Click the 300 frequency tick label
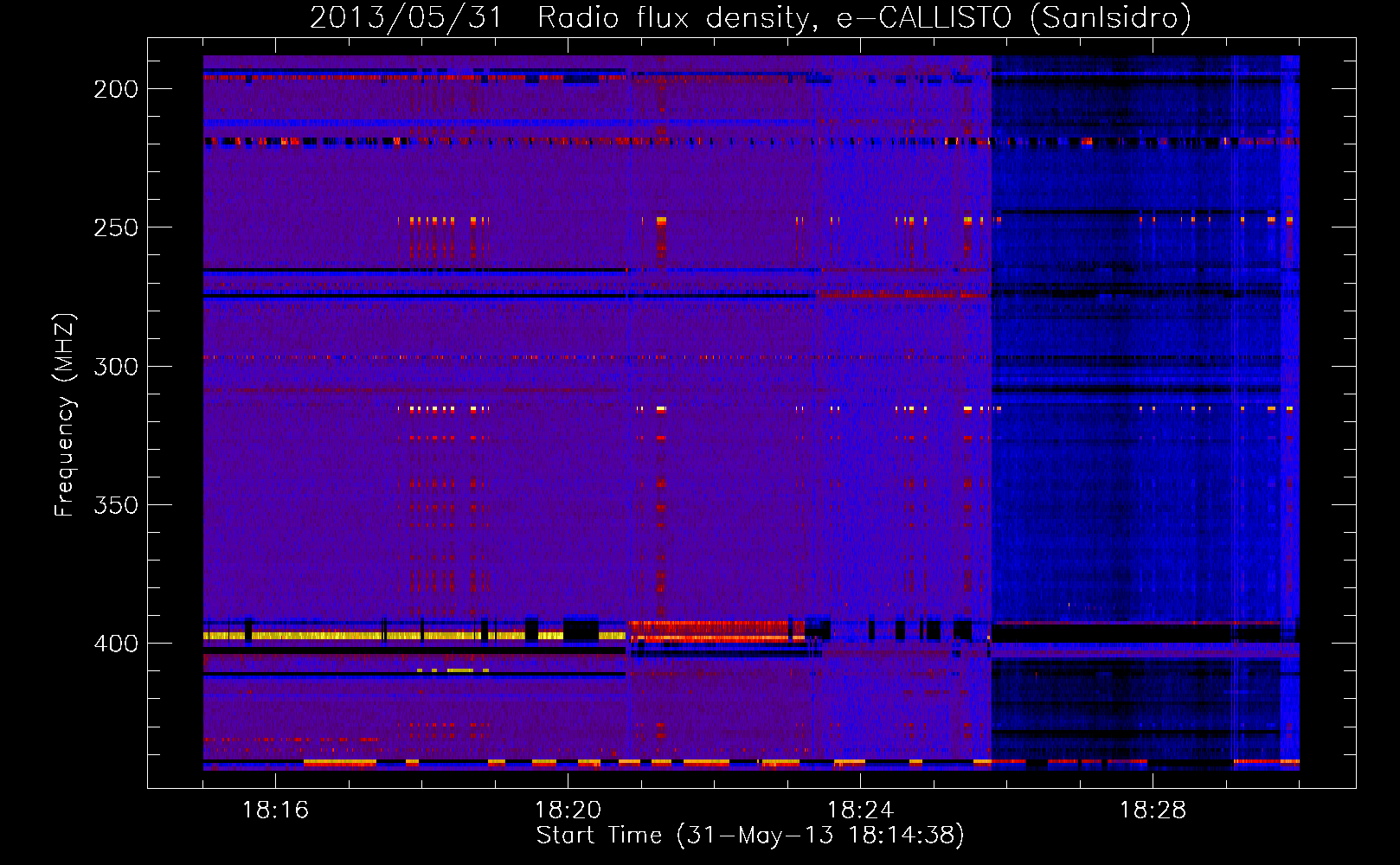1400x865 pixels. (116, 366)
